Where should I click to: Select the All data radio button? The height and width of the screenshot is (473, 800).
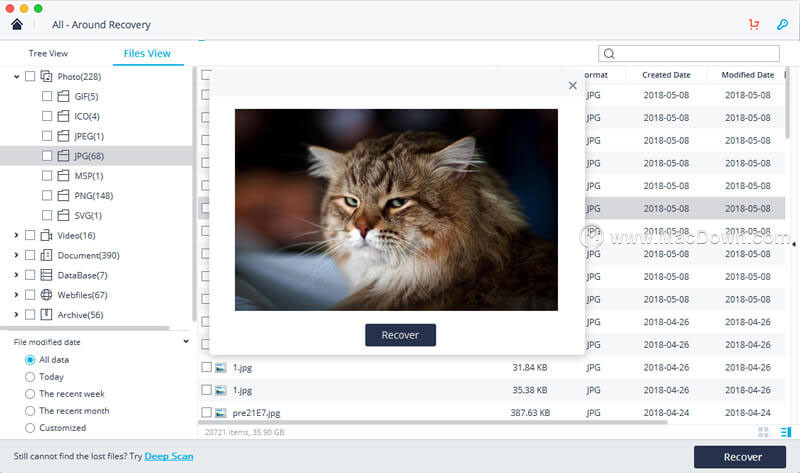(30, 360)
